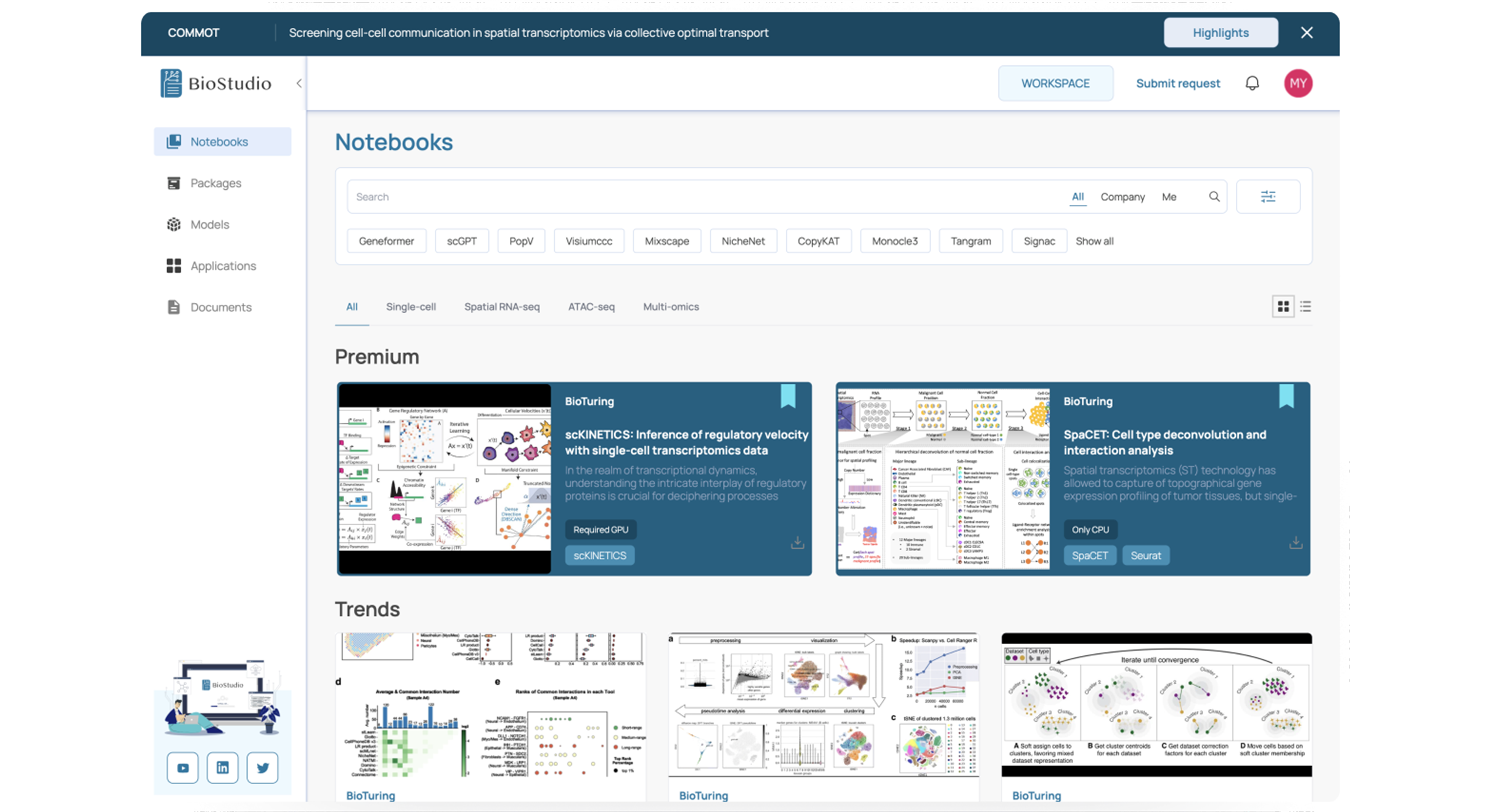Filter by the Geneformer tag
Image resolution: width=1487 pixels, height=812 pixels.
tap(386, 241)
